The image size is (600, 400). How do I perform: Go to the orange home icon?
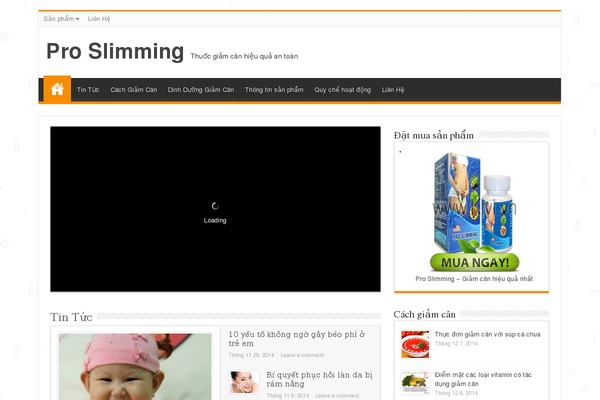click(x=57, y=89)
